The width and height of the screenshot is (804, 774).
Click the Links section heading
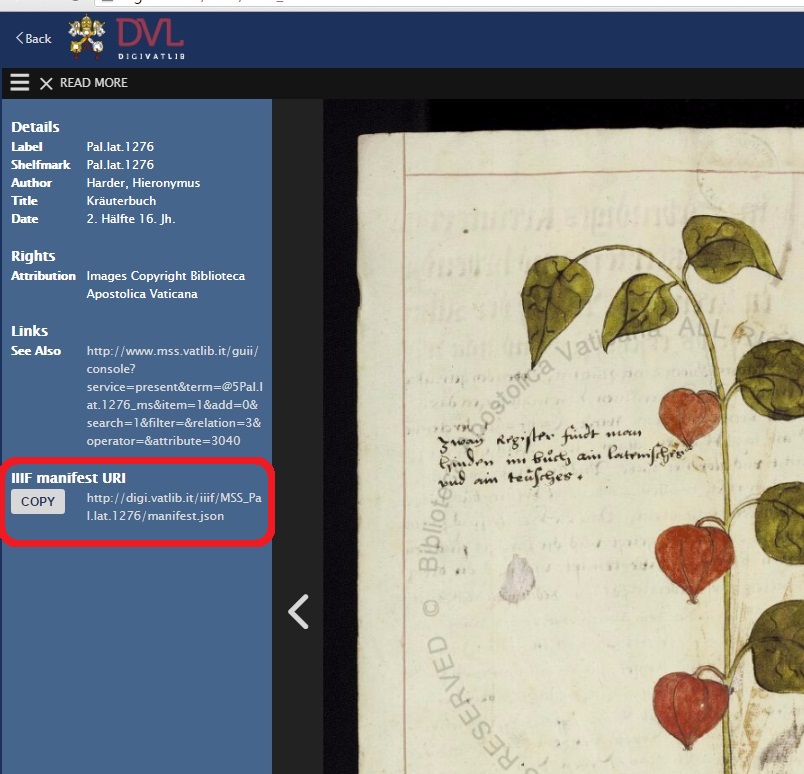point(30,331)
